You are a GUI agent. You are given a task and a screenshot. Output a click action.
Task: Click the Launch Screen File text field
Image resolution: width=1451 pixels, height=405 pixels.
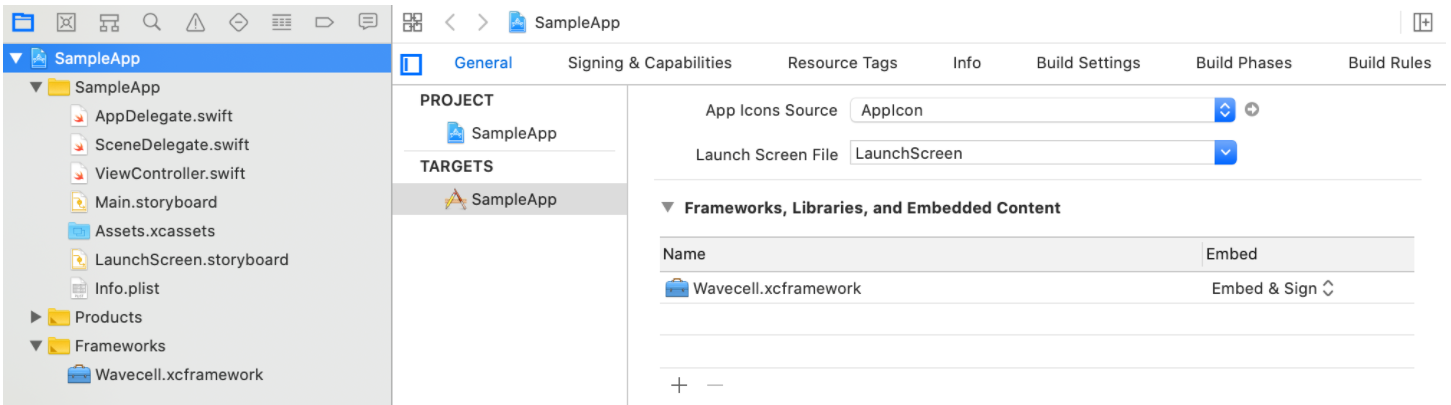1031,153
